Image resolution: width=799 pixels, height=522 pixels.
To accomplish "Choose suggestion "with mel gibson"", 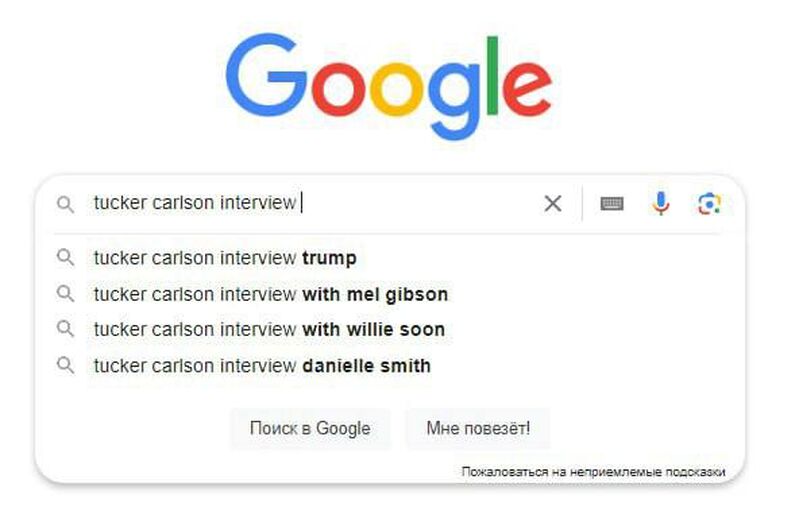I will (x=270, y=294).
